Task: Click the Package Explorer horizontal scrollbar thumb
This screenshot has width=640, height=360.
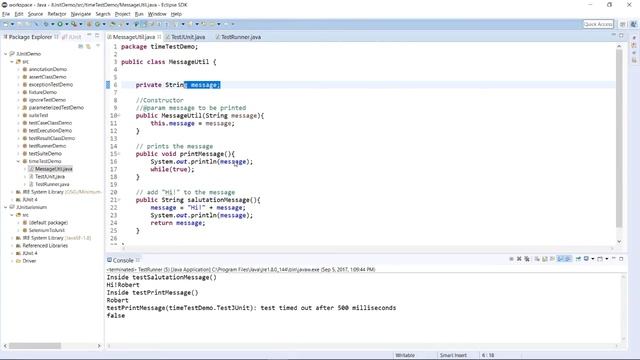Action: coord(35,346)
